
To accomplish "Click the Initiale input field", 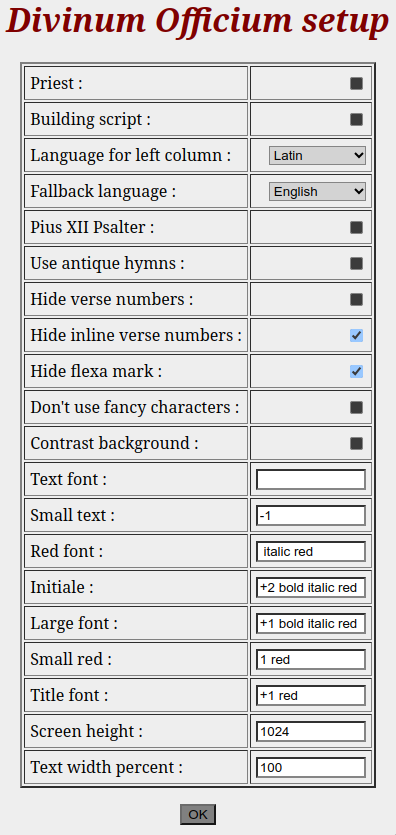I will tap(311, 587).
